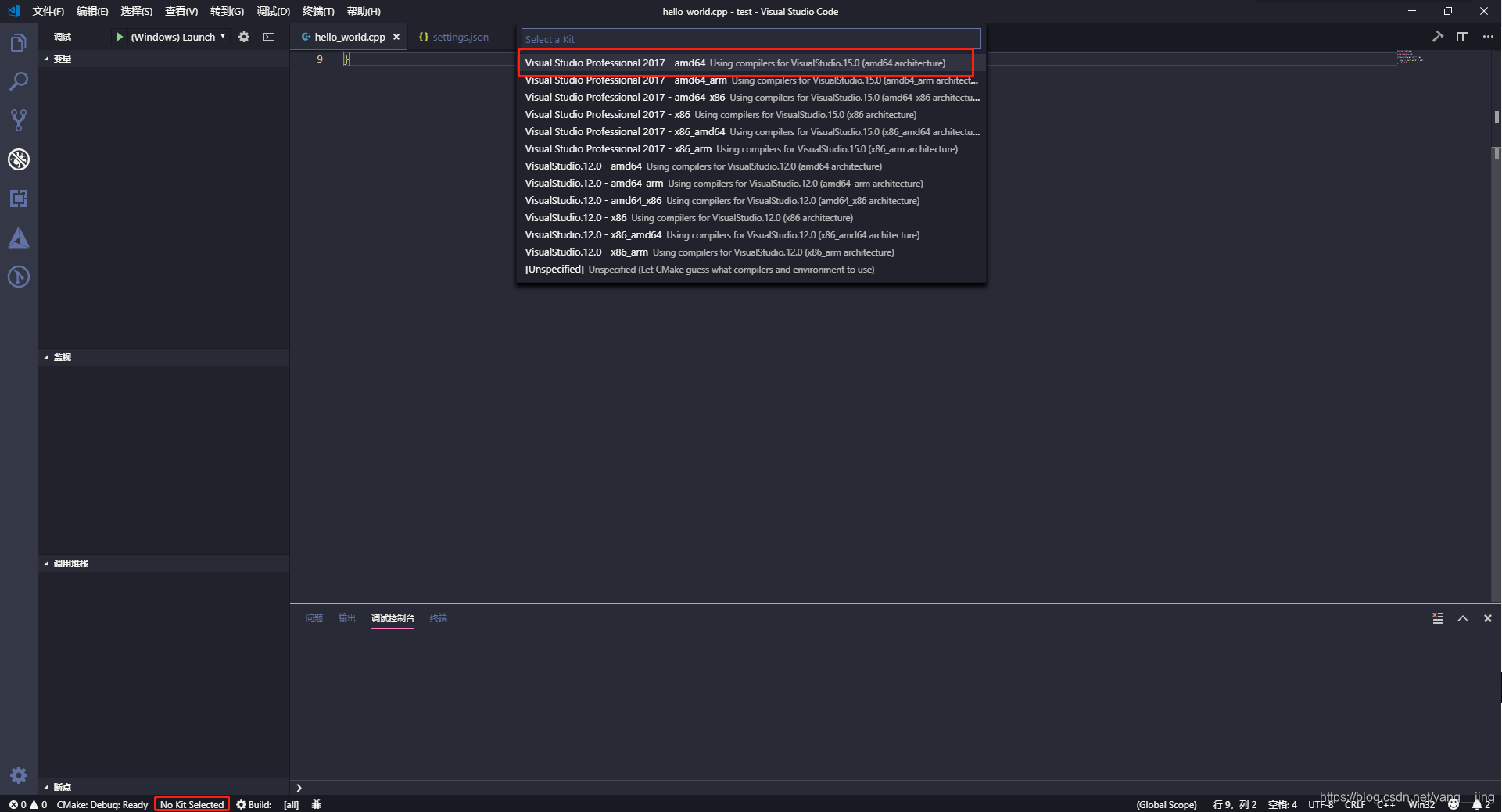The height and width of the screenshot is (812, 1502).
Task: Select Visual Studio Professional 2017 - x86_arm kit
Action: (x=751, y=148)
